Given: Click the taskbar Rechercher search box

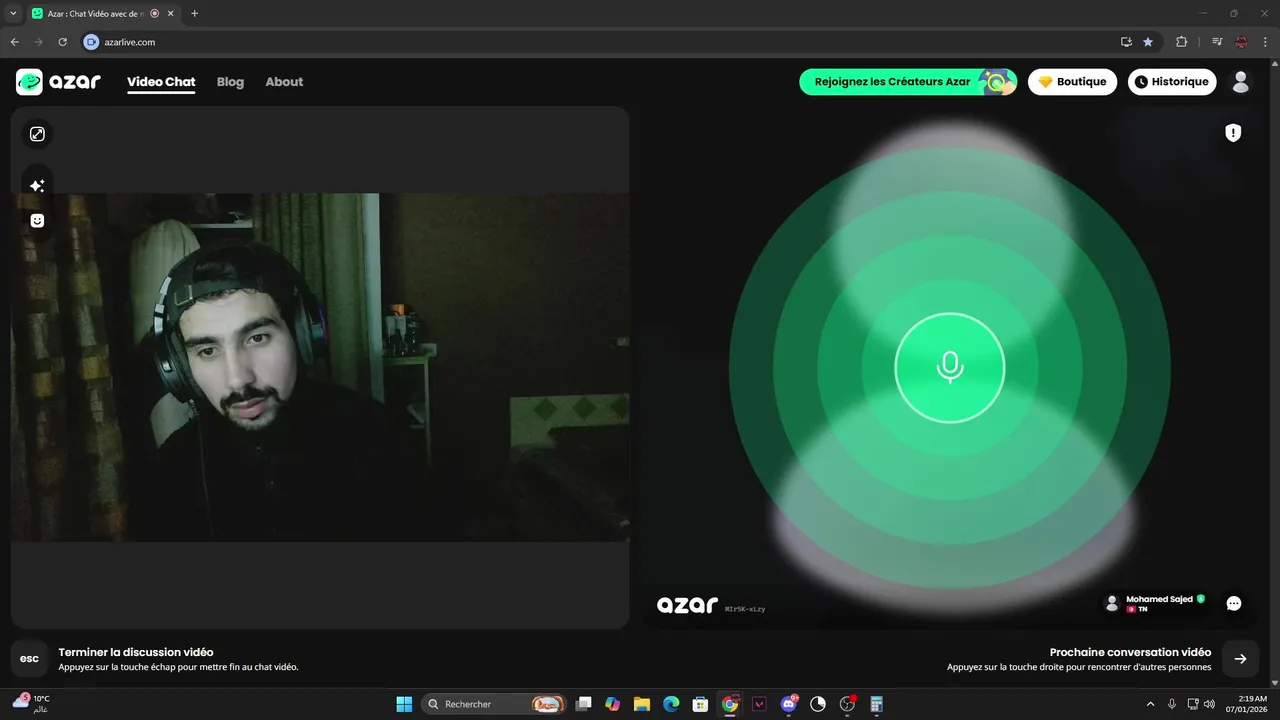Looking at the screenshot, I should click(494, 704).
